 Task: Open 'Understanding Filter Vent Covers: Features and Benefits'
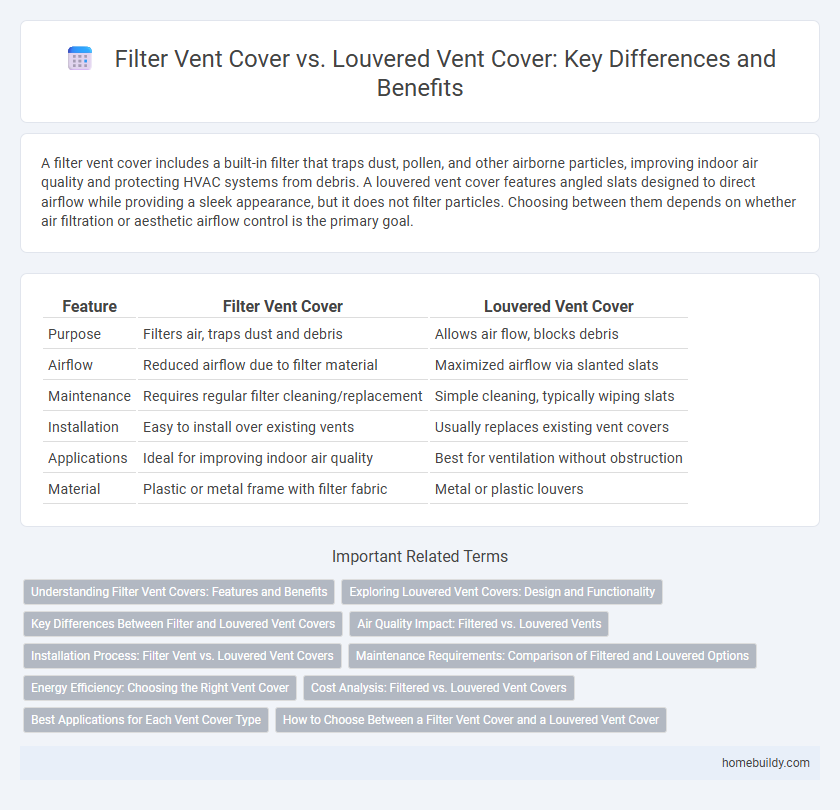coord(179,592)
